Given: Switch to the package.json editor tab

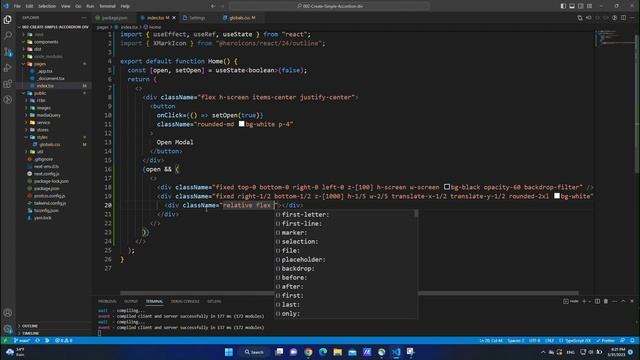Looking at the screenshot, I should click(x=114, y=18).
